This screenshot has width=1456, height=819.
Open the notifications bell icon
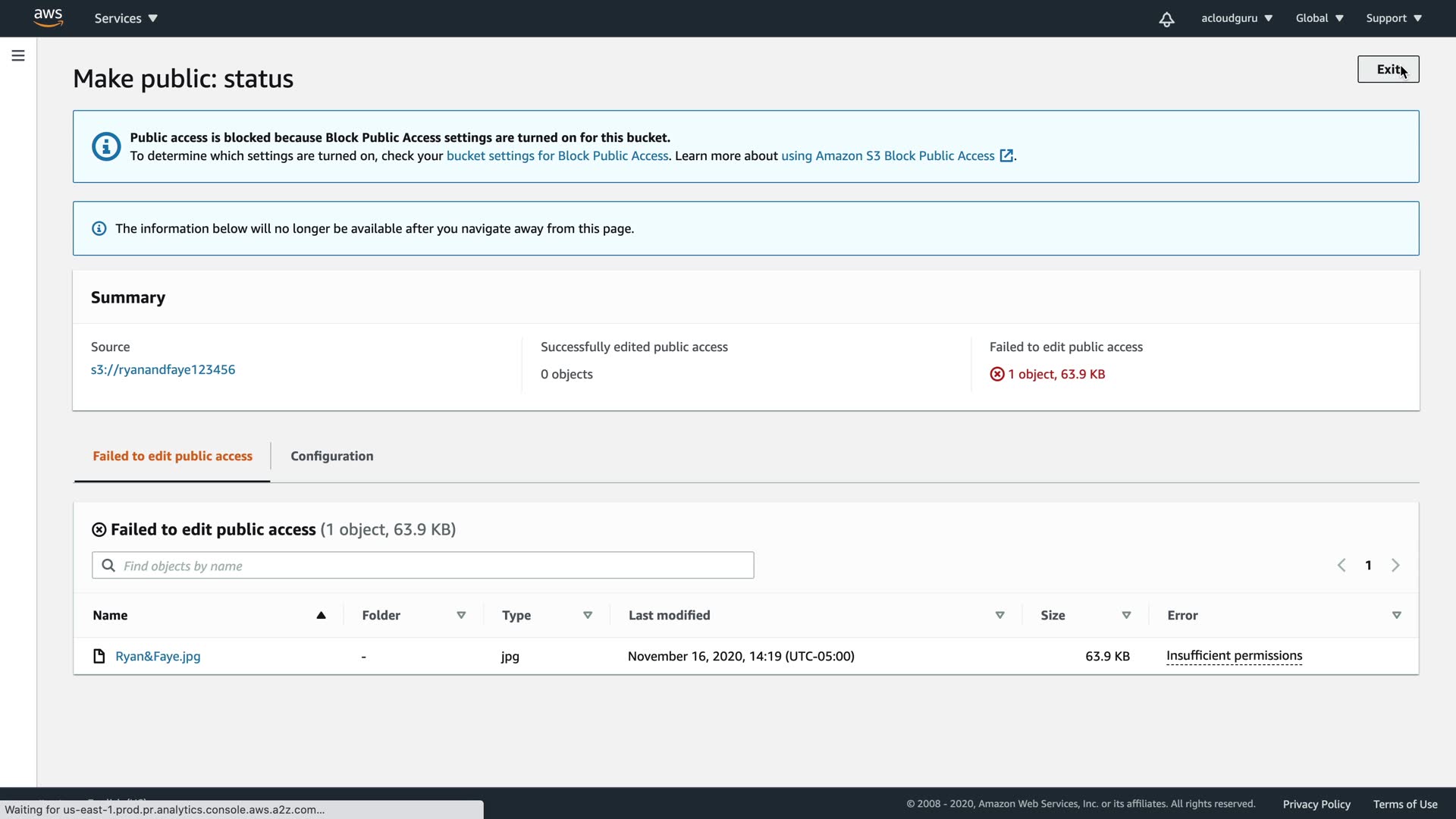tap(1166, 19)
